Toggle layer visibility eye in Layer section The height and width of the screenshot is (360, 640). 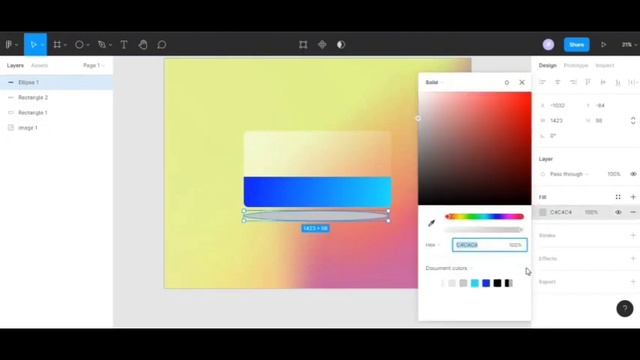[633, 174]
